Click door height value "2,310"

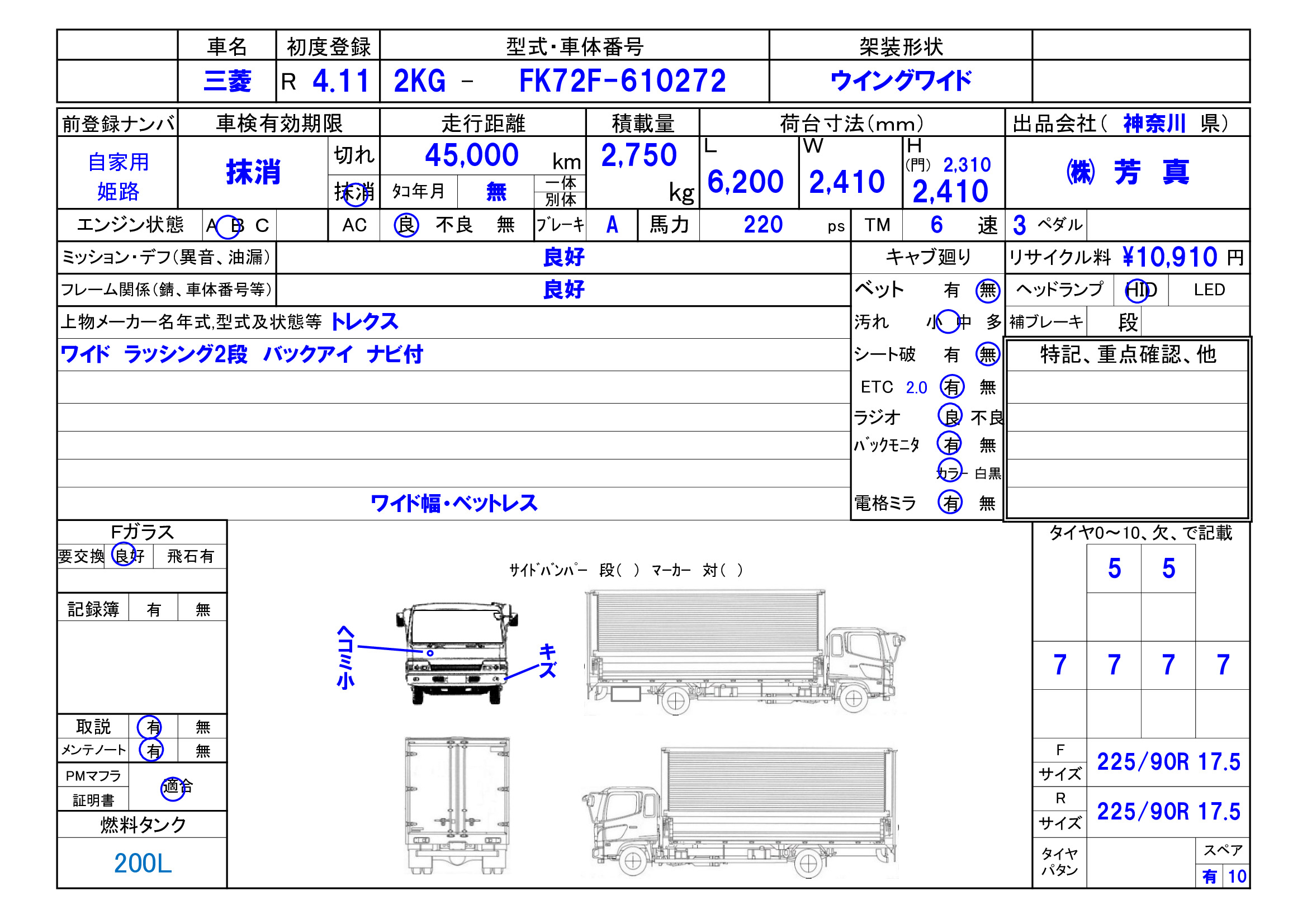tap(967, 165)
